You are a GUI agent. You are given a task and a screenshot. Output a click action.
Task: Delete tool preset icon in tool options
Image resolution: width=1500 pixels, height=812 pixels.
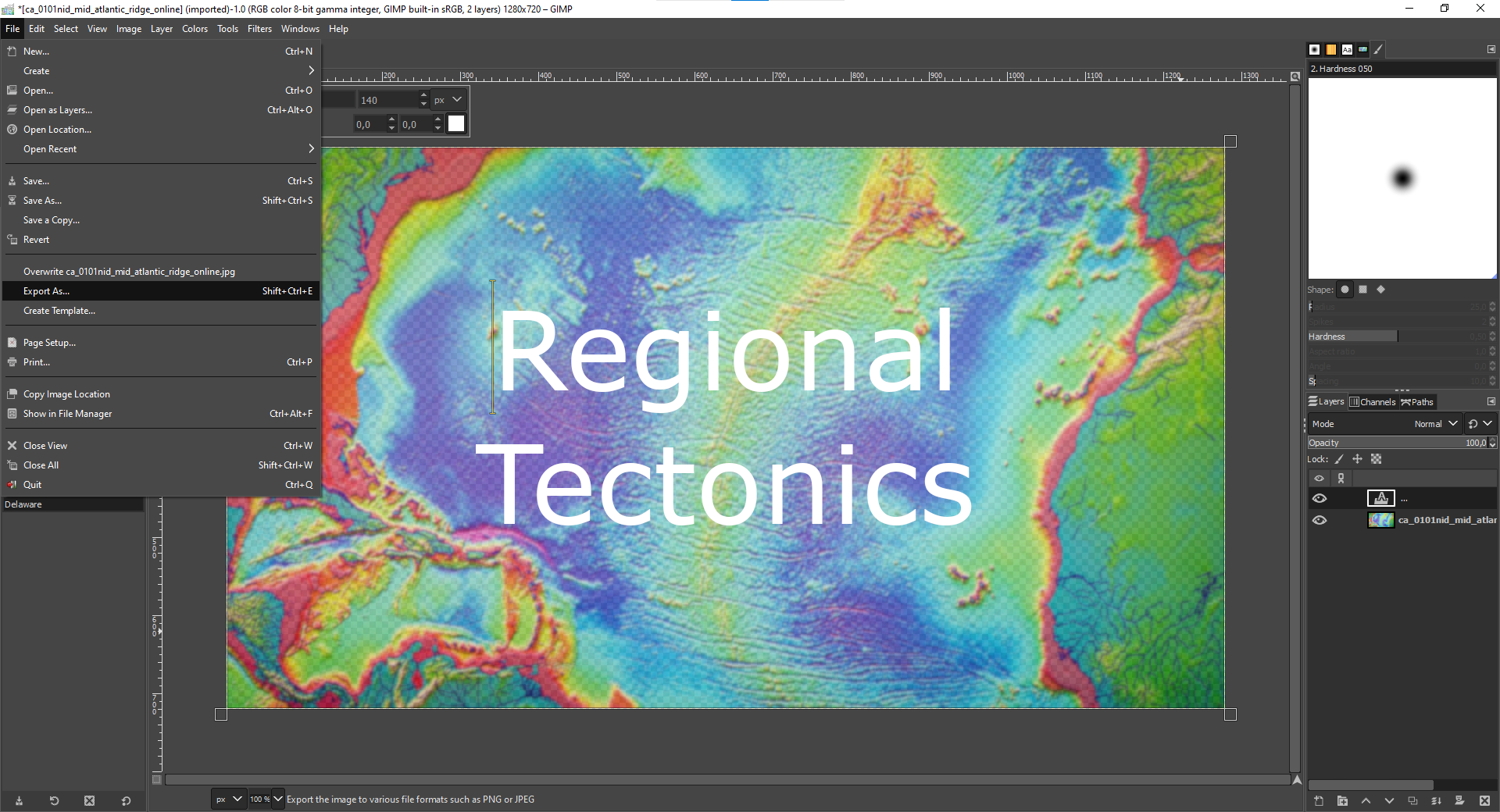coord(89,801)
